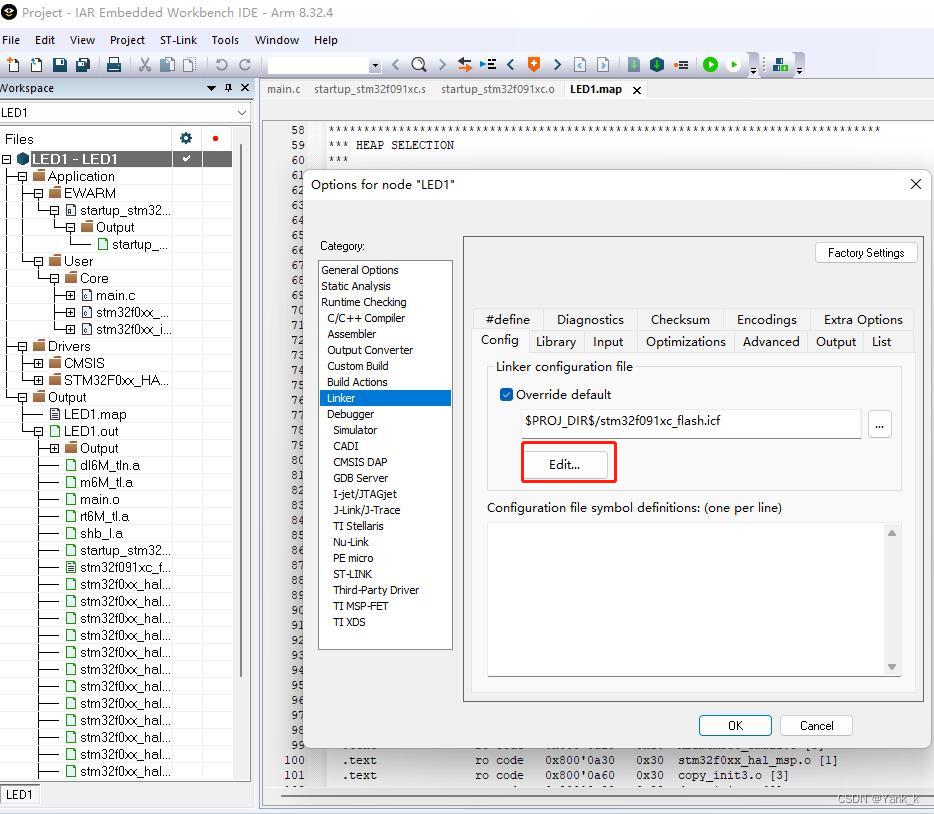Screen dimensions: 934x814
Task: Click the Go To line icon
Action: click(x=488, y=64)
